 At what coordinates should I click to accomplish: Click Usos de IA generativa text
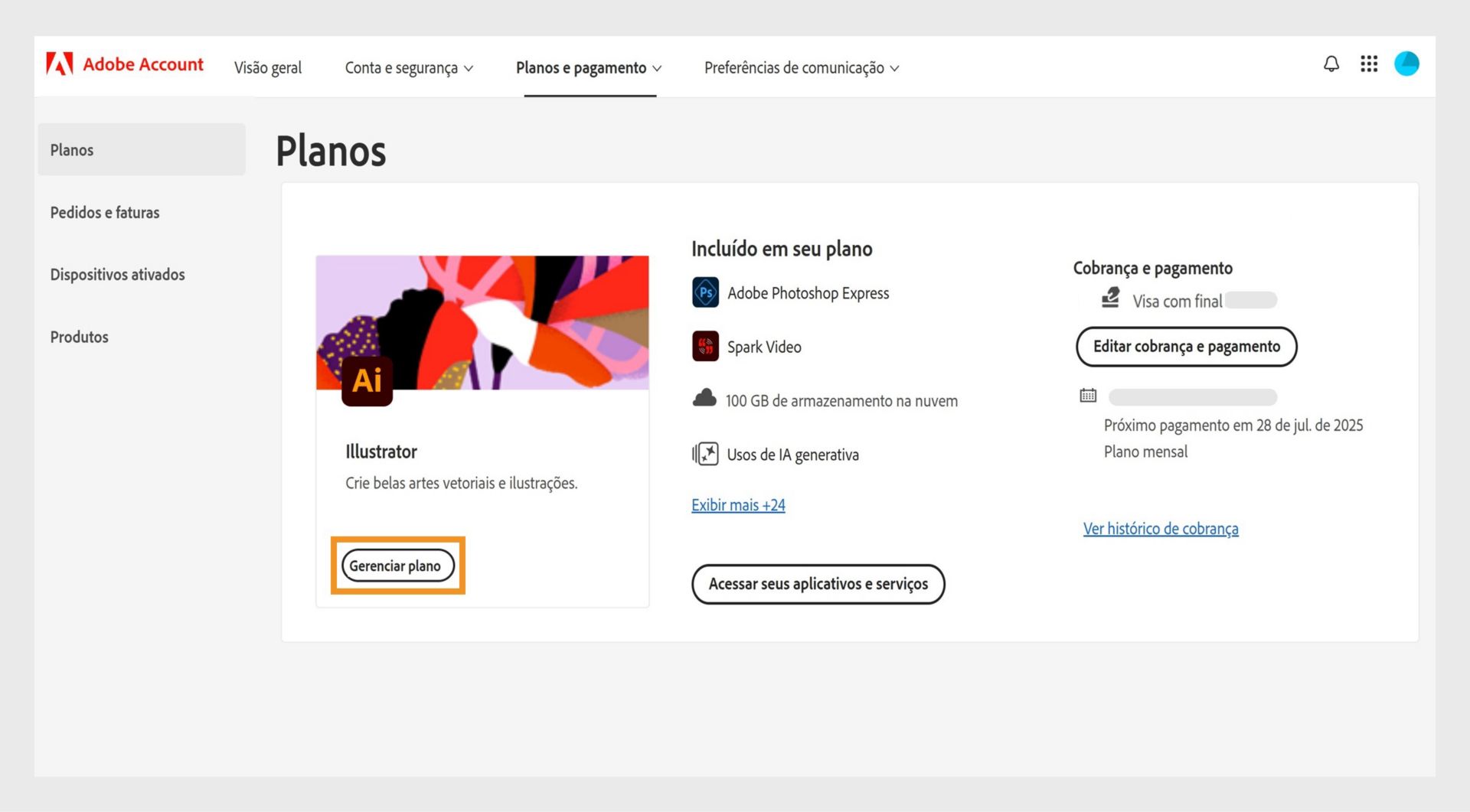pos(792,455)
